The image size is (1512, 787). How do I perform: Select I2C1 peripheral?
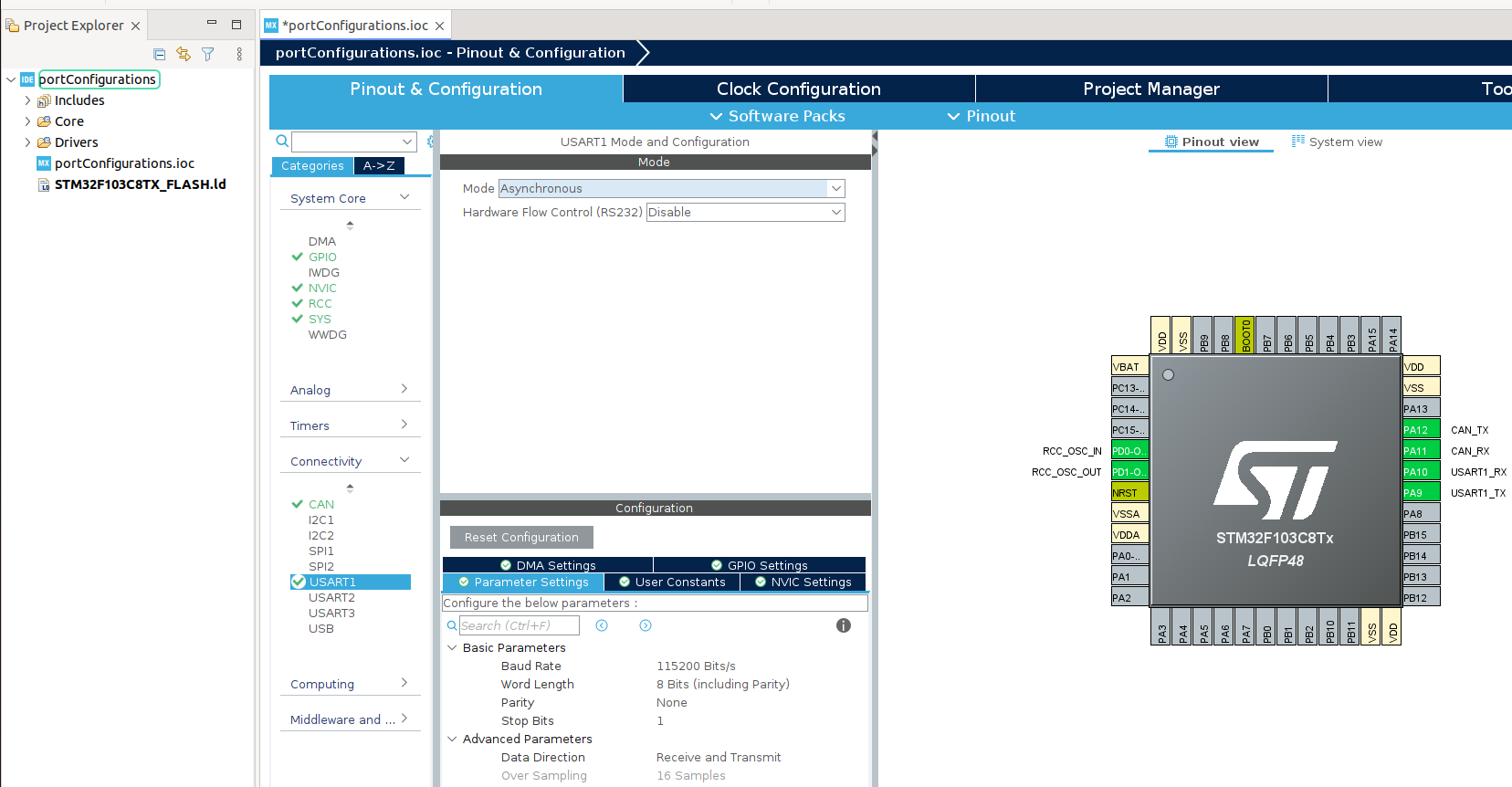320,520
